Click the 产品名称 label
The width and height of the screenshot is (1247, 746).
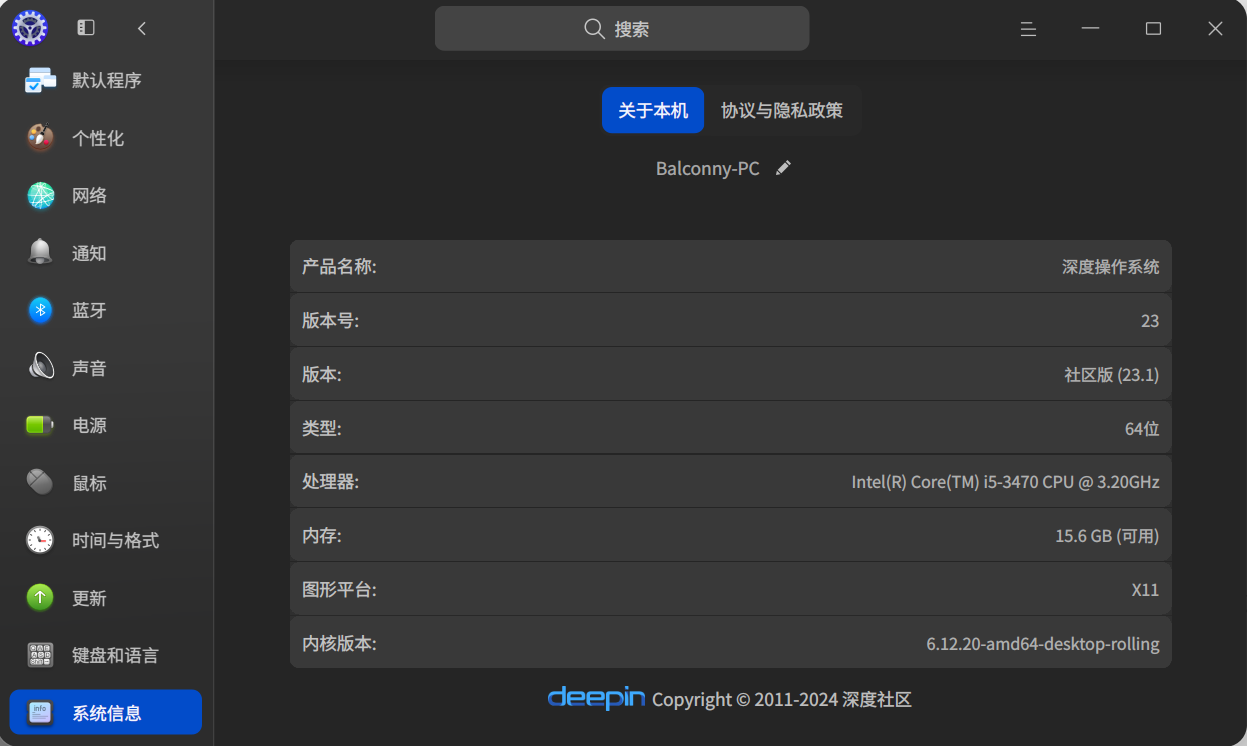coord(339,266)
